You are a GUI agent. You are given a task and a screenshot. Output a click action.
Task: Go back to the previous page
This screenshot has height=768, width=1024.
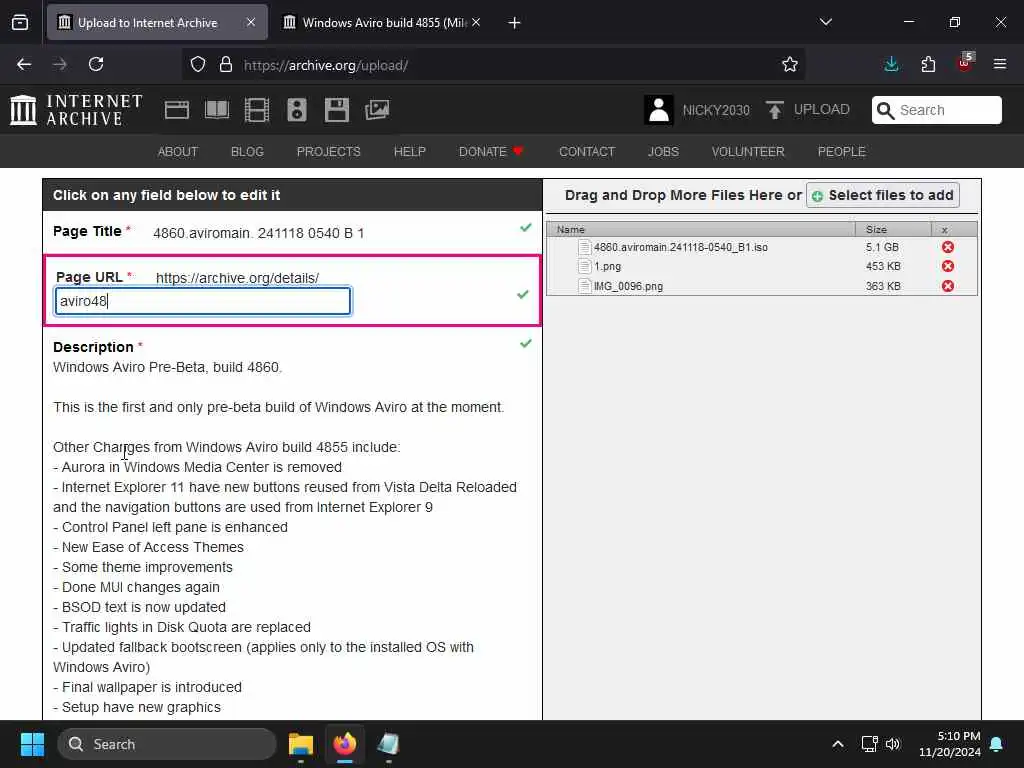pyautogui.click(x=24, y=64)
